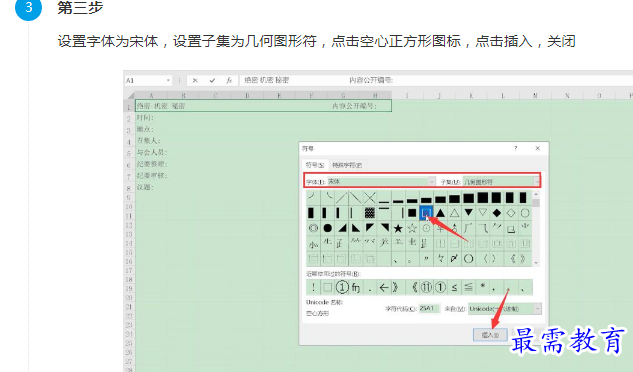633x372 pixels.
Task: Switch to the 特殊字符(P) tab
Action: pyautogui.click(x=347, y=165)
